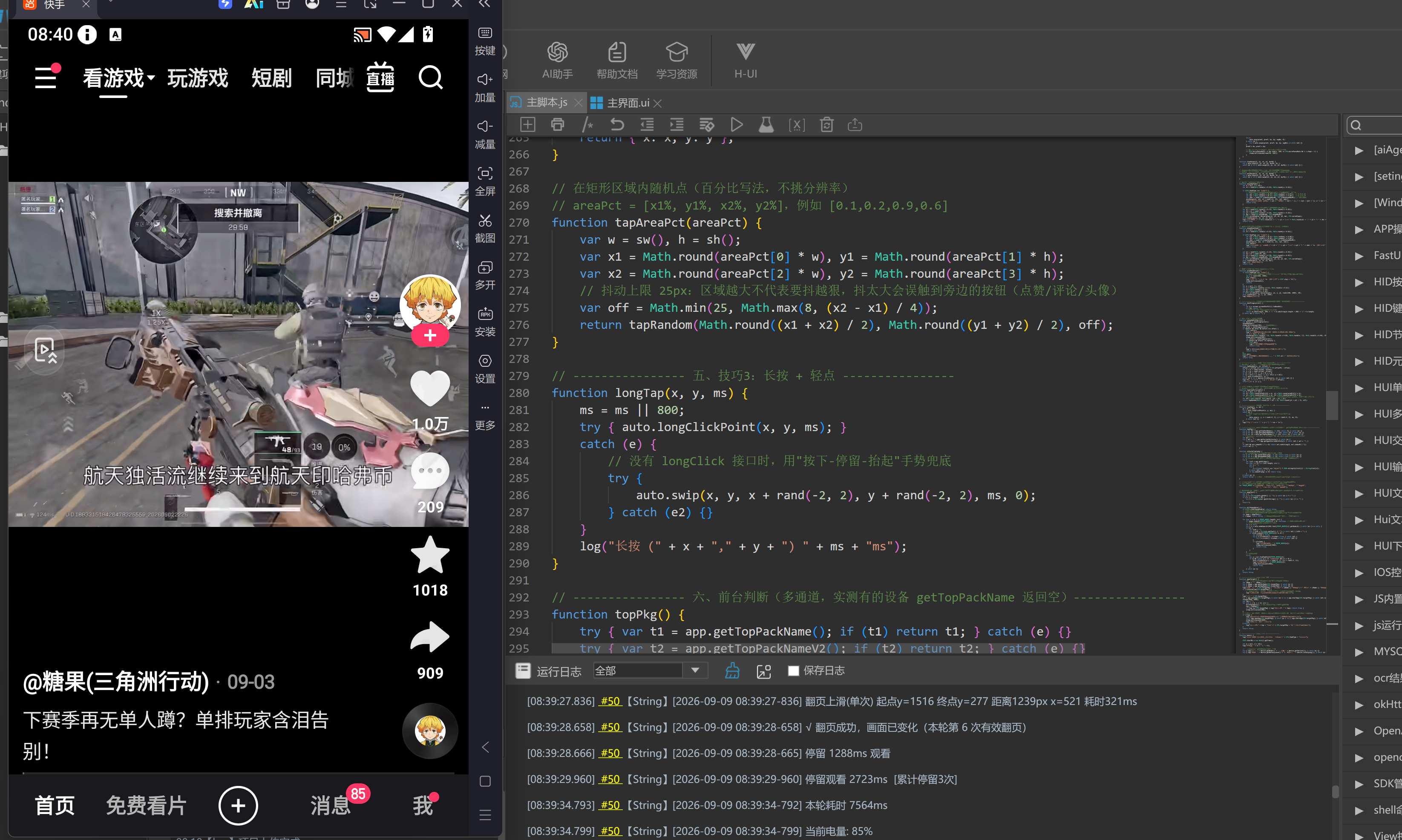Select the 玩游戏 tab
Screen dimensions: 1402x840
(198, 78)
